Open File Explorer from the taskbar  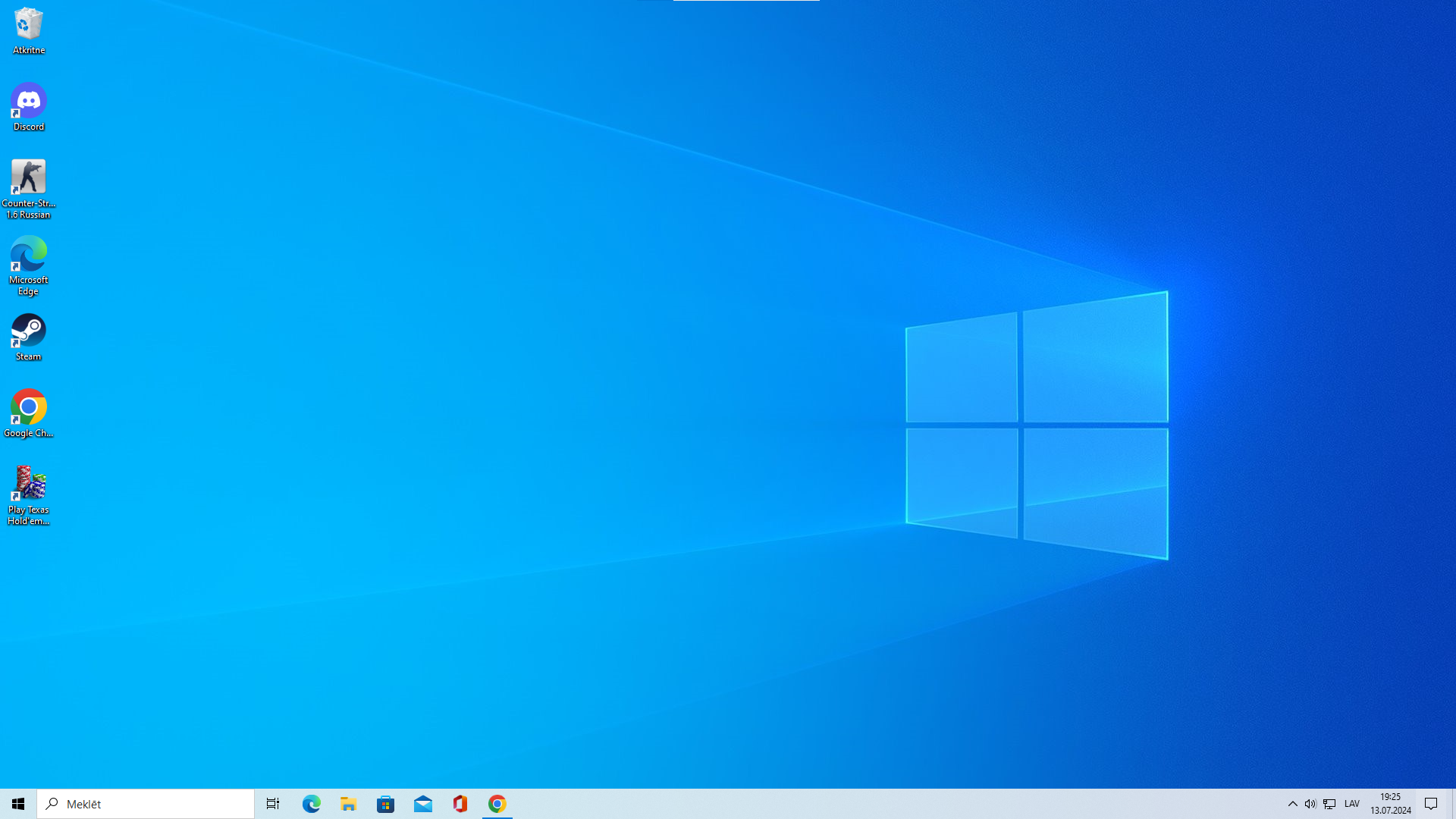click(349, 804)
